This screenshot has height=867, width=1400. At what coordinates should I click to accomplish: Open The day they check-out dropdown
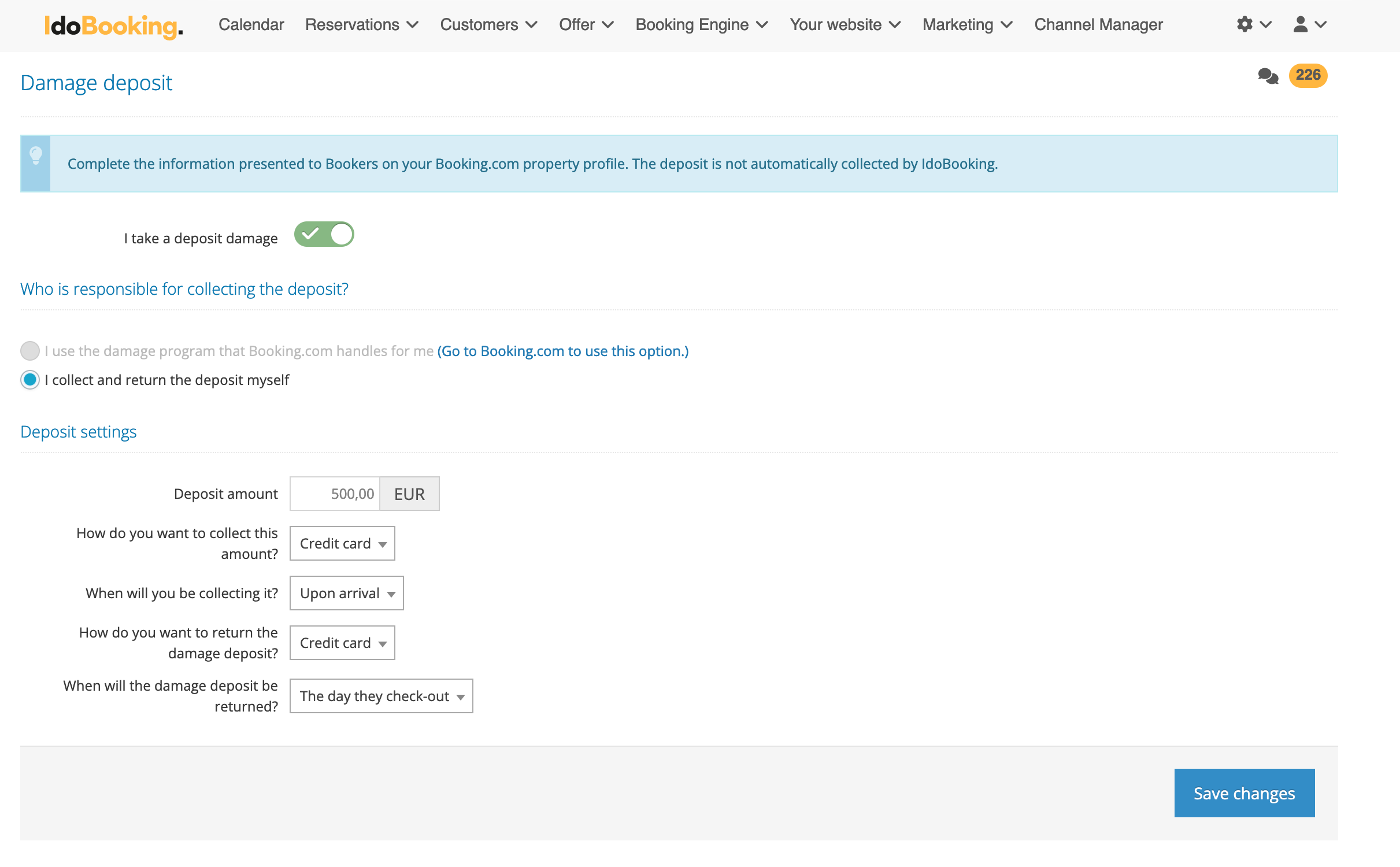(381, 696)
